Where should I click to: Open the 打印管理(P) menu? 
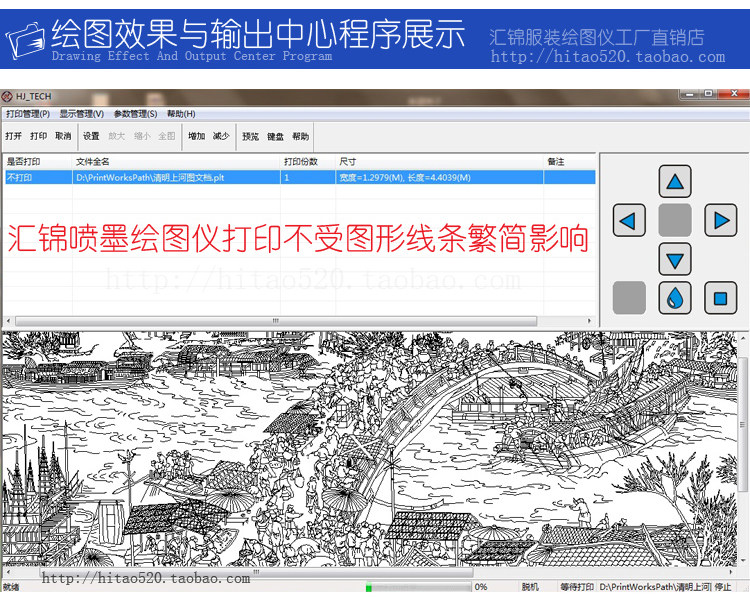[x=28, y=114]
